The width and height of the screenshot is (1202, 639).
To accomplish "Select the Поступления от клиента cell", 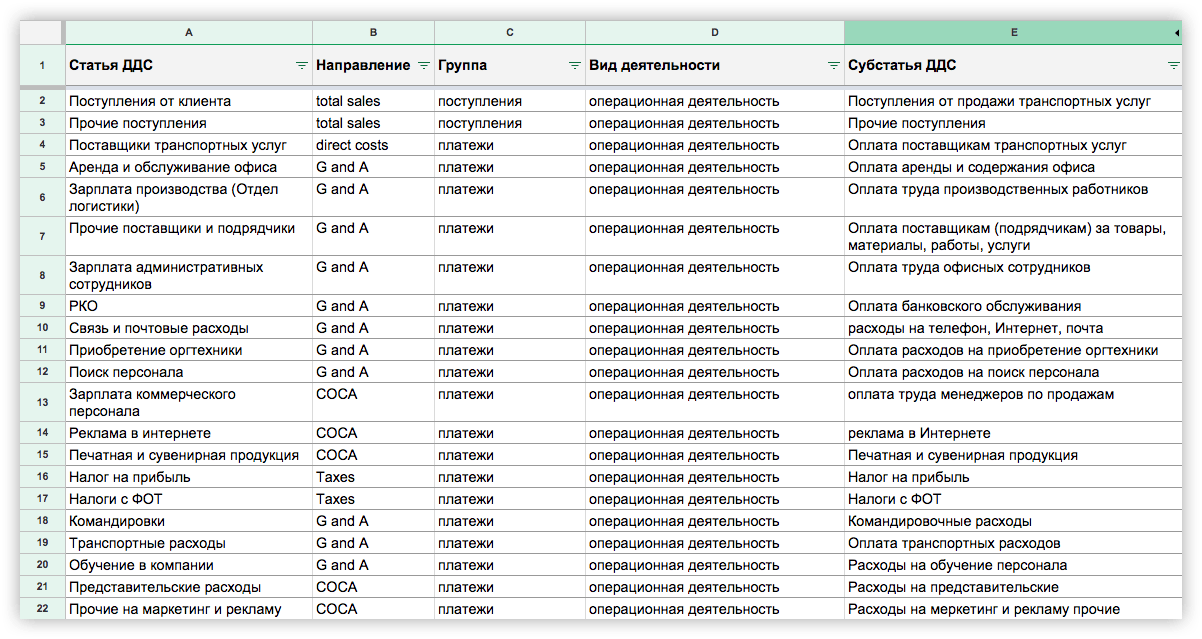I will coord(189,101).
